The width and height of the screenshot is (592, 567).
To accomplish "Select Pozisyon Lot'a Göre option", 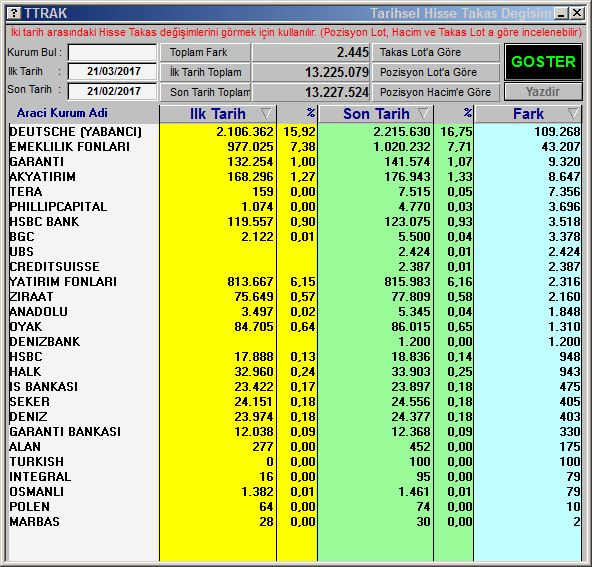I will point(436,72).
